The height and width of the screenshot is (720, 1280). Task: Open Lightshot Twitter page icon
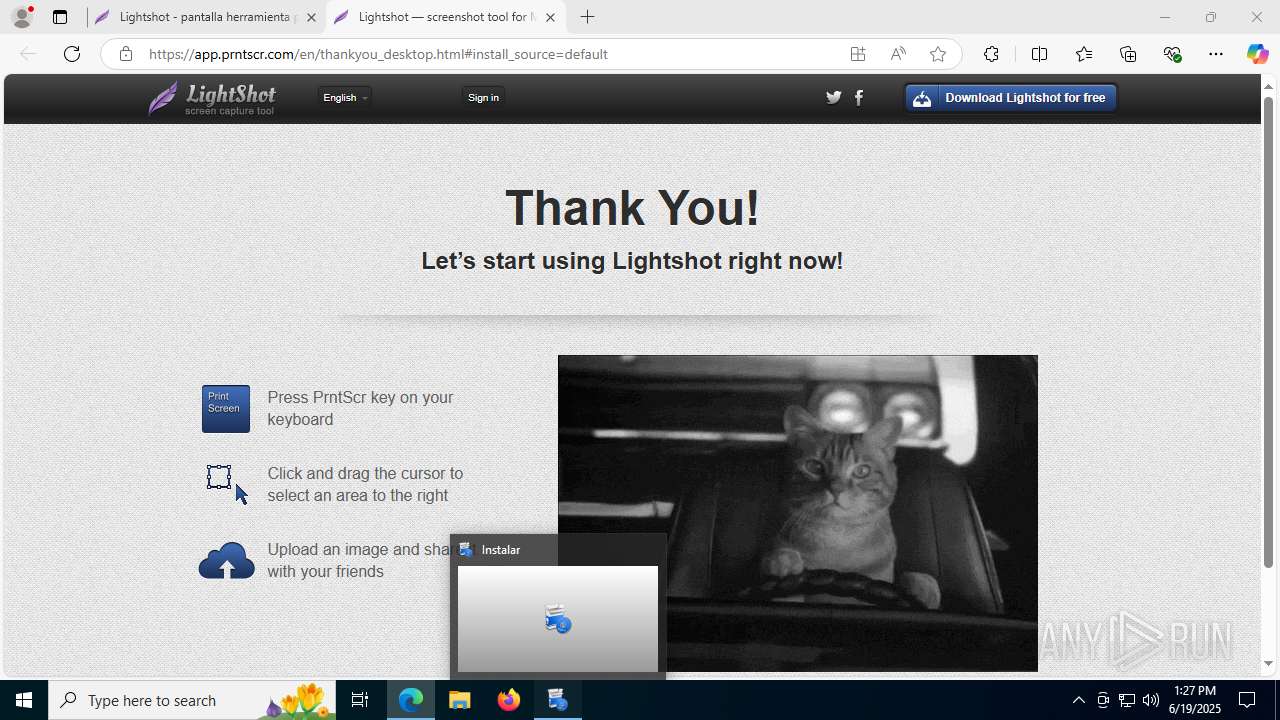[x=834, y=97]
